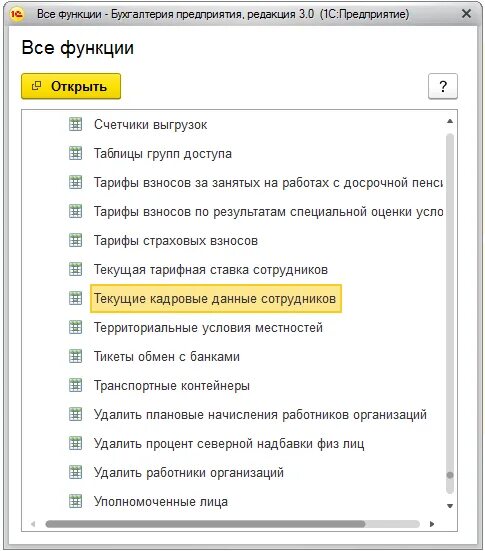Click the 1C logo in title bar
485x551 pixels.
17,14
